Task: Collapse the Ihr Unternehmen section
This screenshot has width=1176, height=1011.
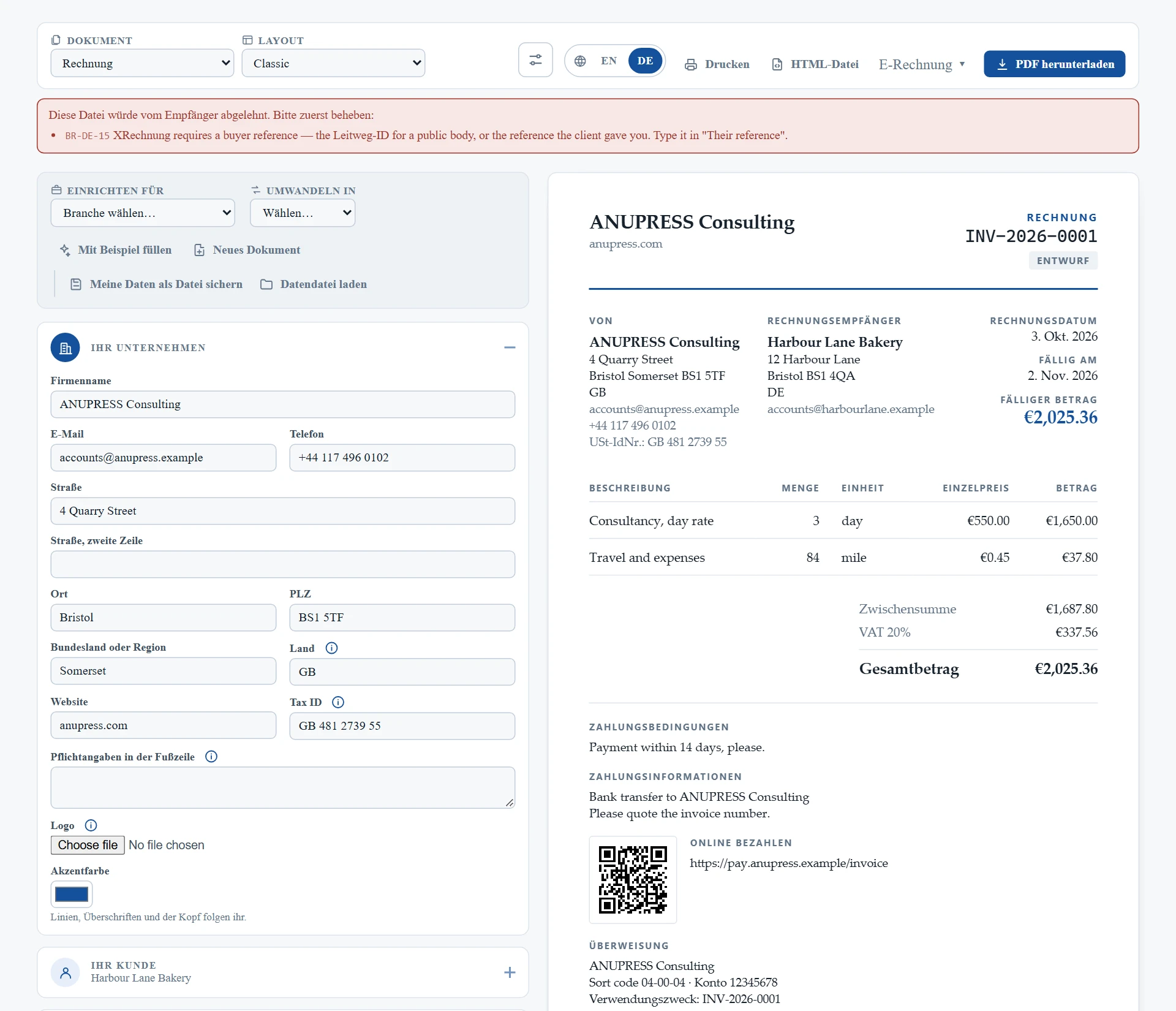Action: [x=510, y=347]
